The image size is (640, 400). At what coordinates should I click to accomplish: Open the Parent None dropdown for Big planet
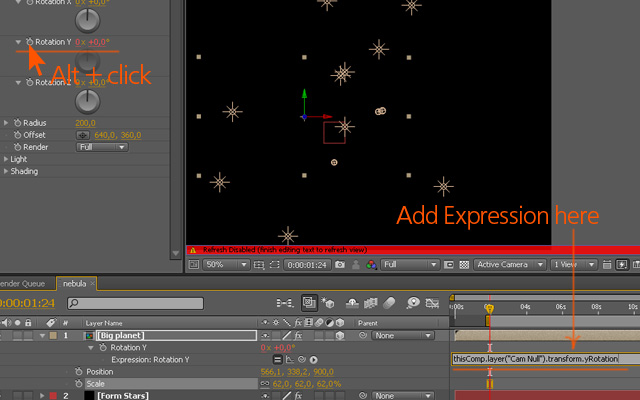pos(402,336)
